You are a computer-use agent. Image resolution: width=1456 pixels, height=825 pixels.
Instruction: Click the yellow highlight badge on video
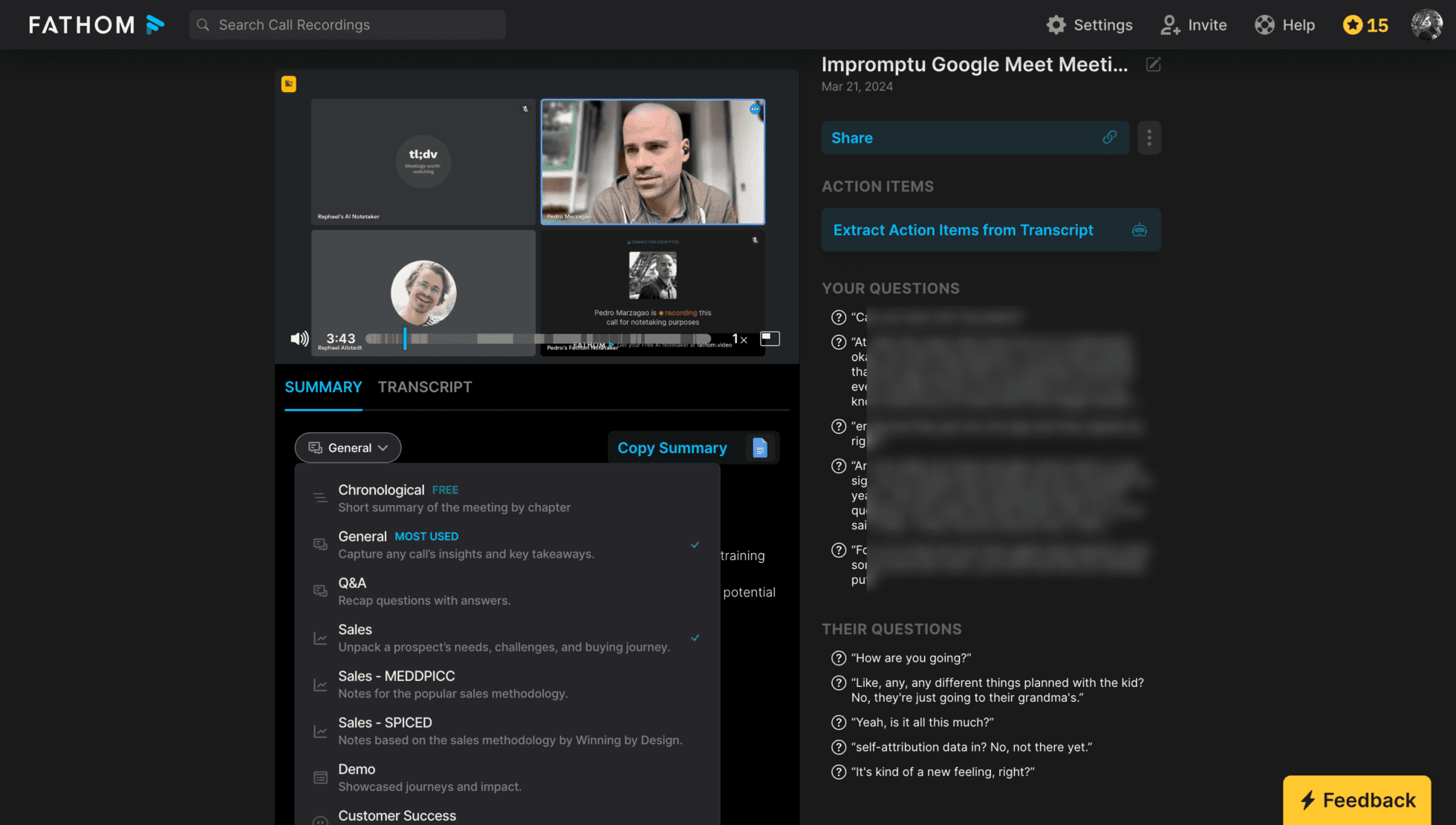(x=289, y=84)
